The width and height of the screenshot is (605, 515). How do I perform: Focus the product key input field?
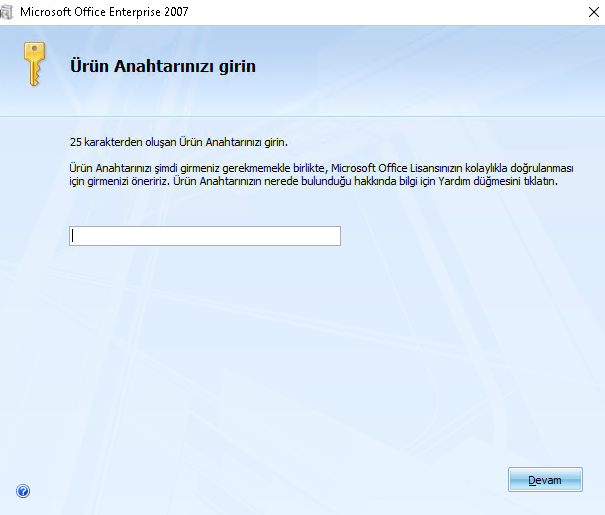[x=205, y=236]
